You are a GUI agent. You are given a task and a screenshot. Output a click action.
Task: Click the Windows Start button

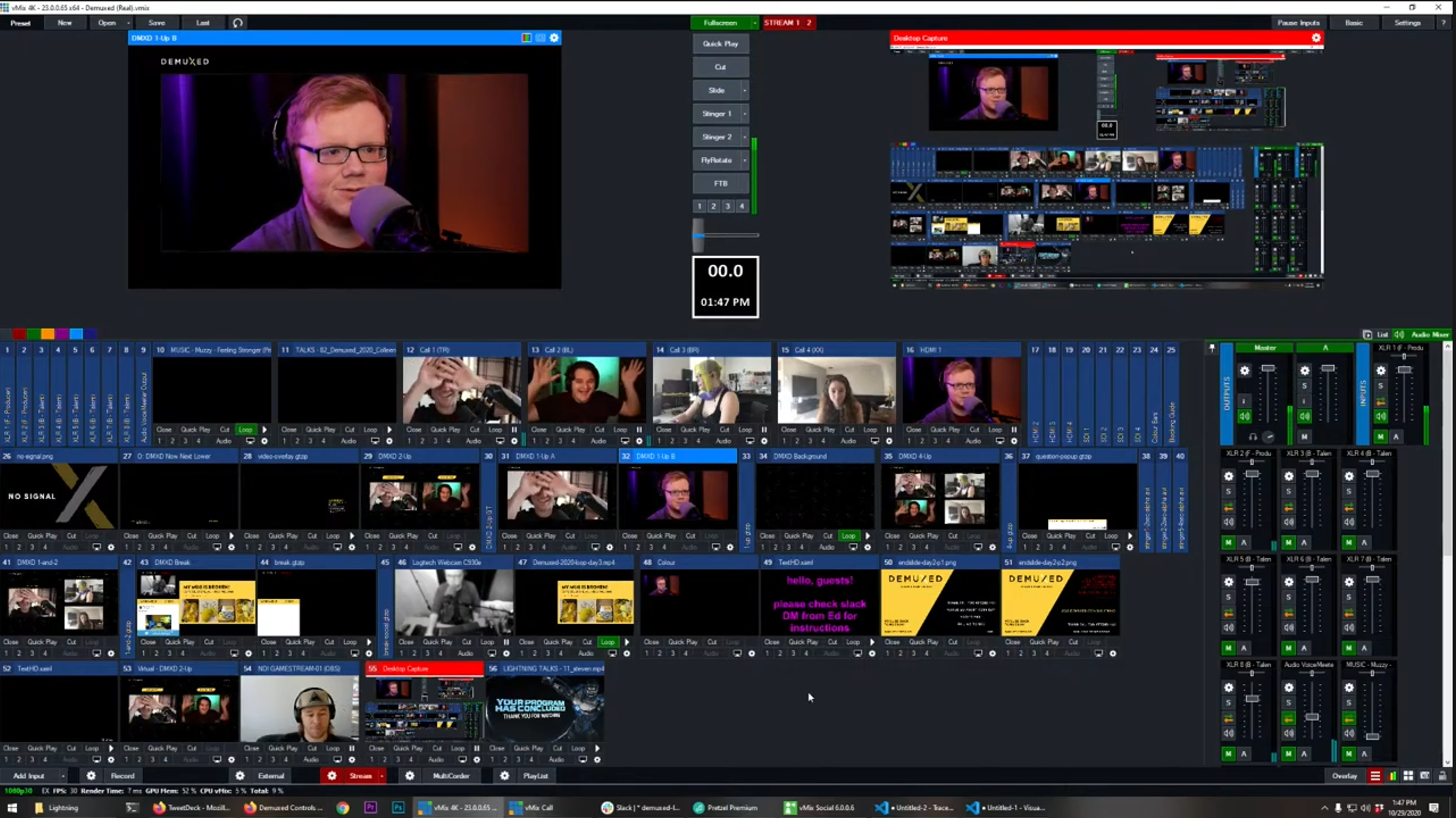pyautogui.click(x=12, y=807)
